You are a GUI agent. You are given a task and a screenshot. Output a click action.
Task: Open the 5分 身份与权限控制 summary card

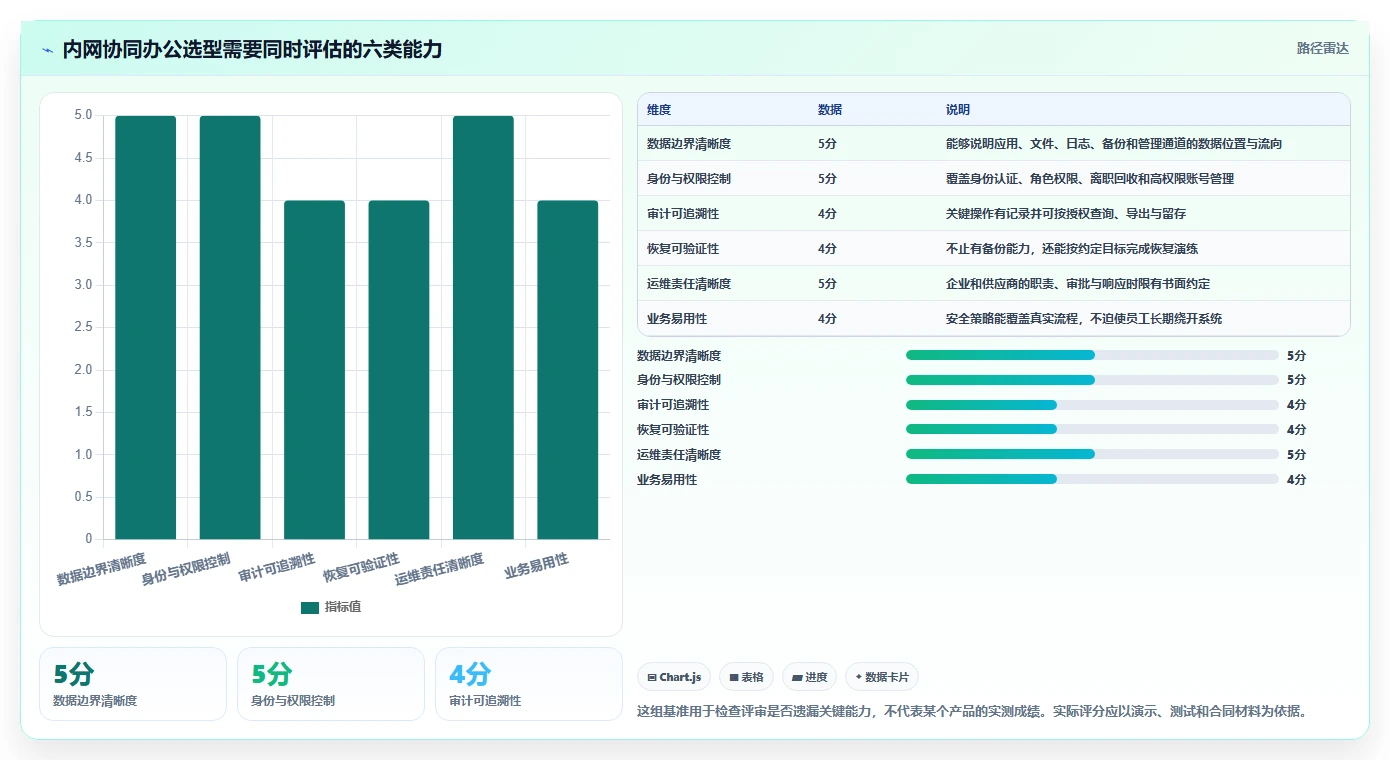[331, 684]
